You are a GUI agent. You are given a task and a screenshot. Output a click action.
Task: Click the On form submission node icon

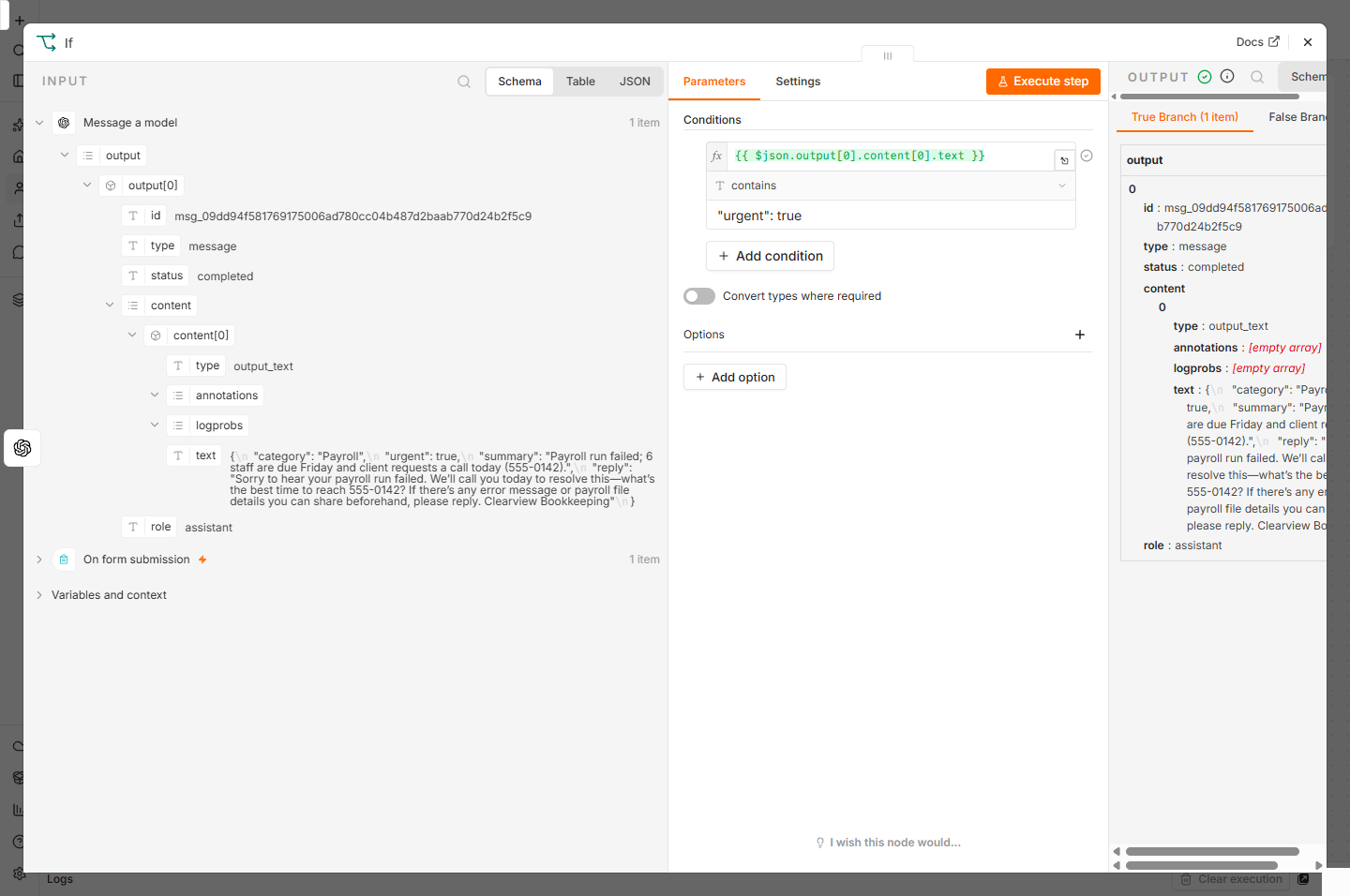click(x=64, y=560)
